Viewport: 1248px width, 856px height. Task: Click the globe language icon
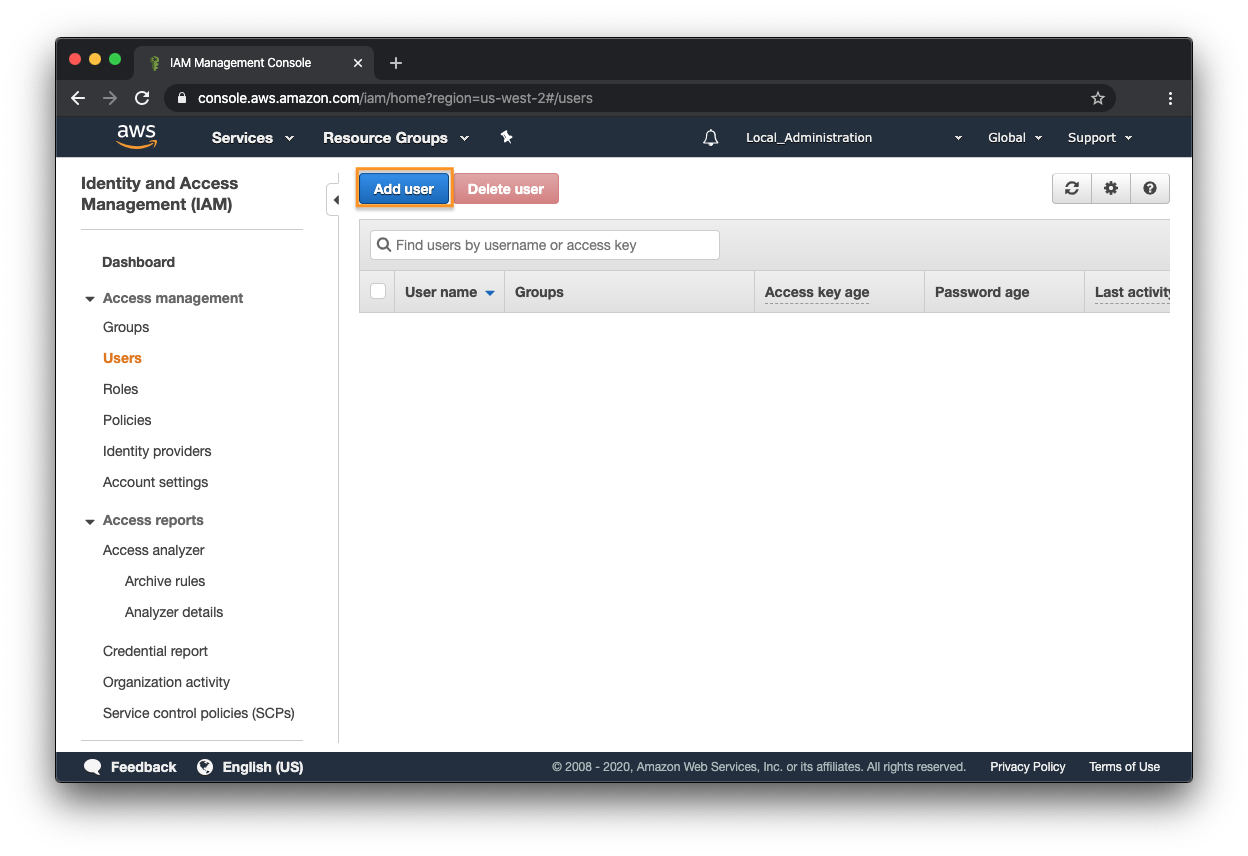click(205, 767)
